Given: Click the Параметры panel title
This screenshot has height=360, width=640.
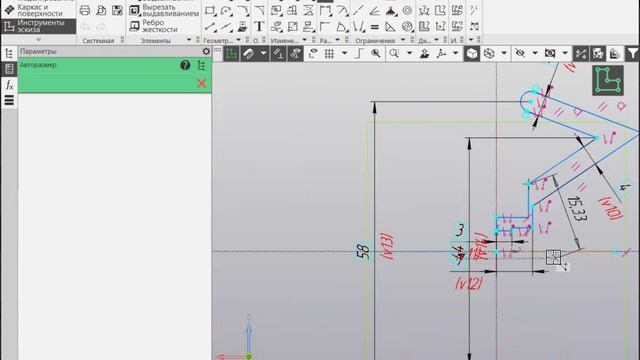Looking at the screenshot, I should click(x=38, y=51).
